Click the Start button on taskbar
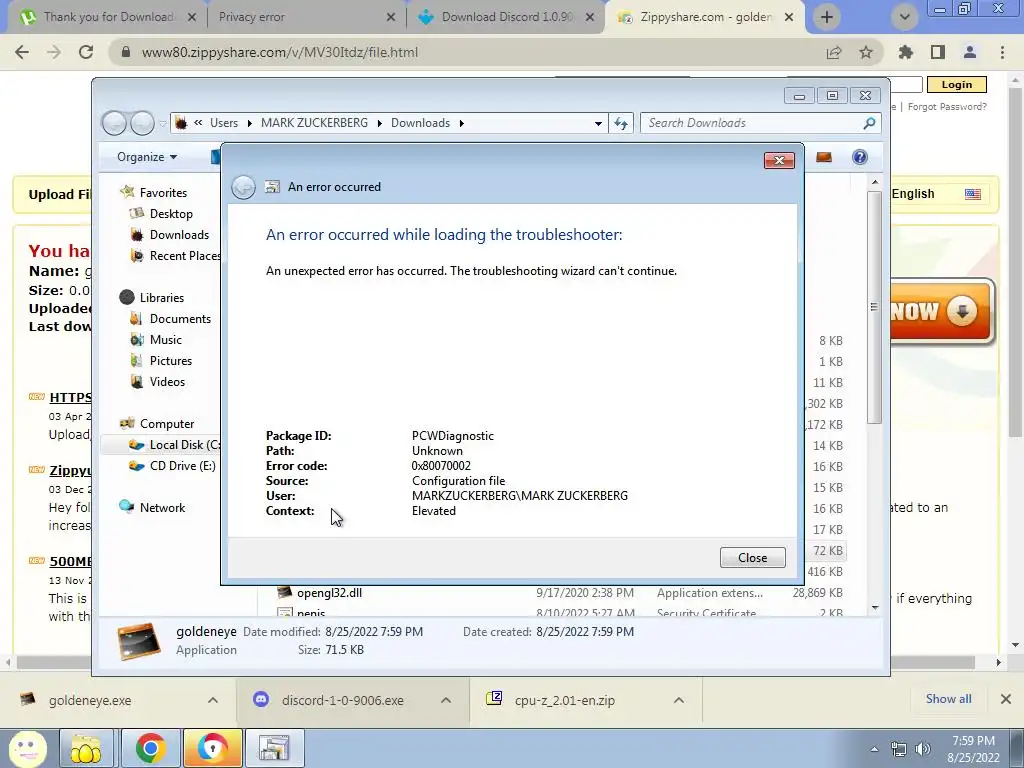 27,749
